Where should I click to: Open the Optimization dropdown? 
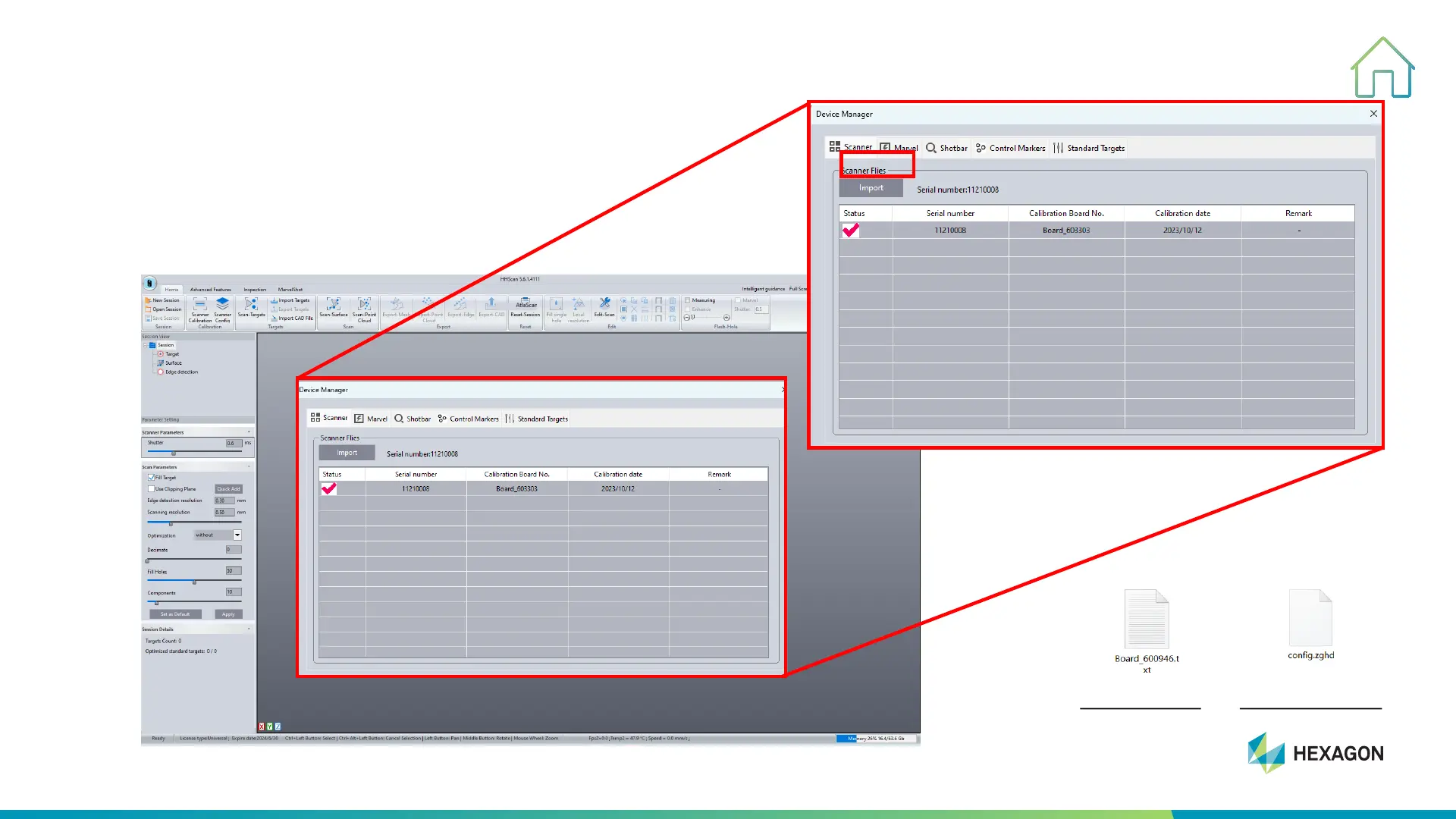(x=237, y=535)
